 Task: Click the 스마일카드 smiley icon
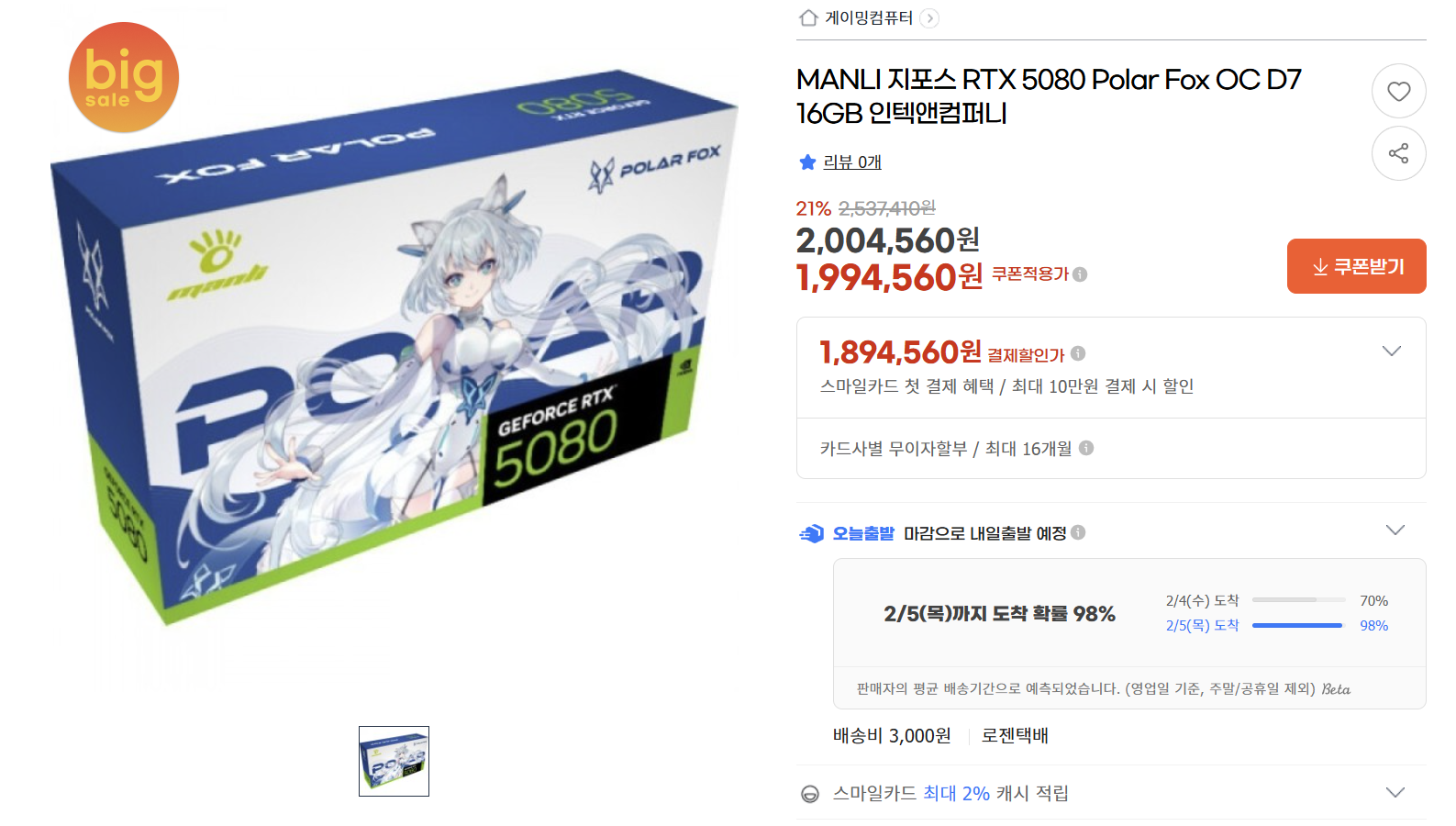(x=810, y=794)
